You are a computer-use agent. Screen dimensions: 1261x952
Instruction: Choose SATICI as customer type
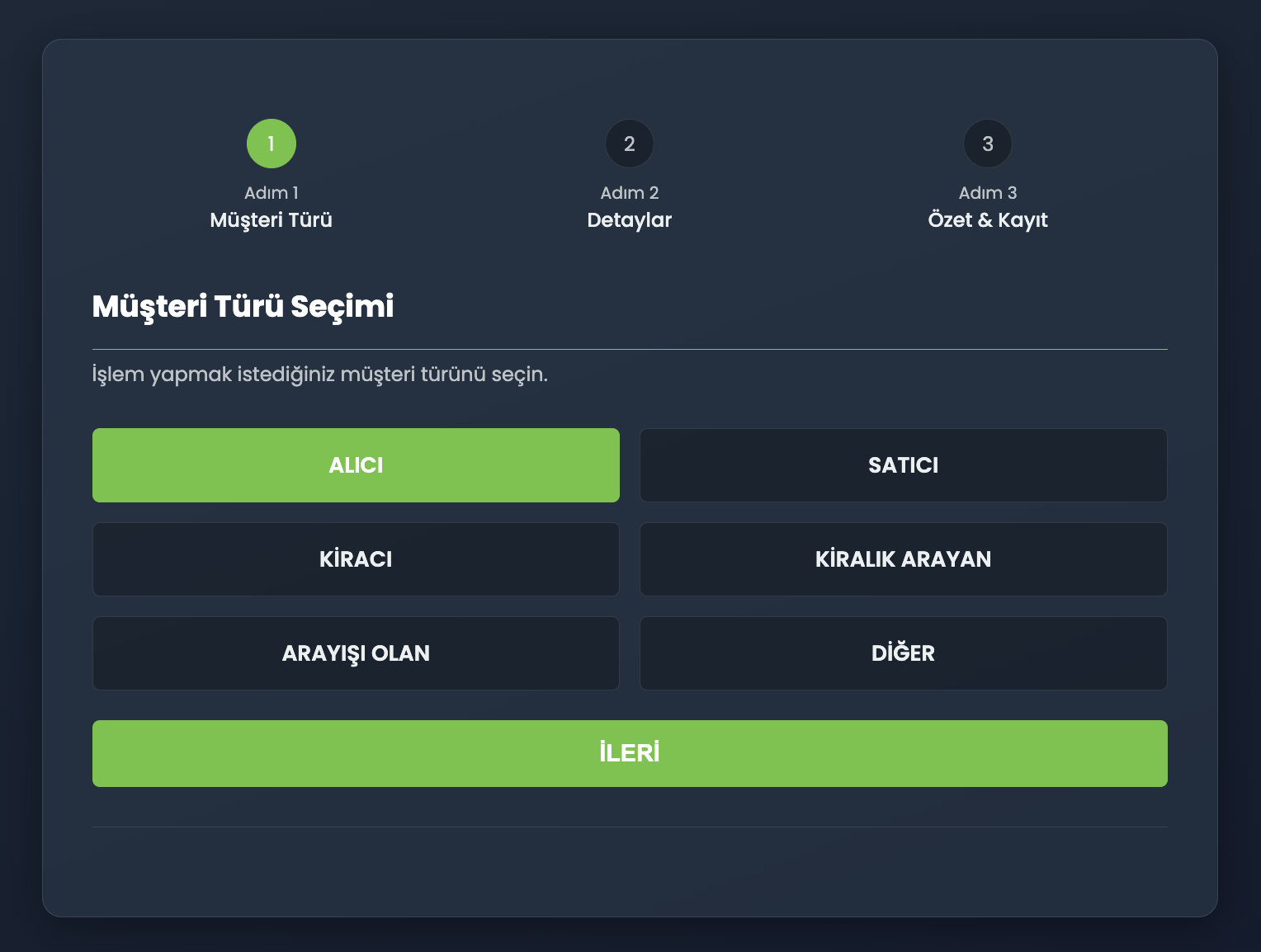click(903, 465)
